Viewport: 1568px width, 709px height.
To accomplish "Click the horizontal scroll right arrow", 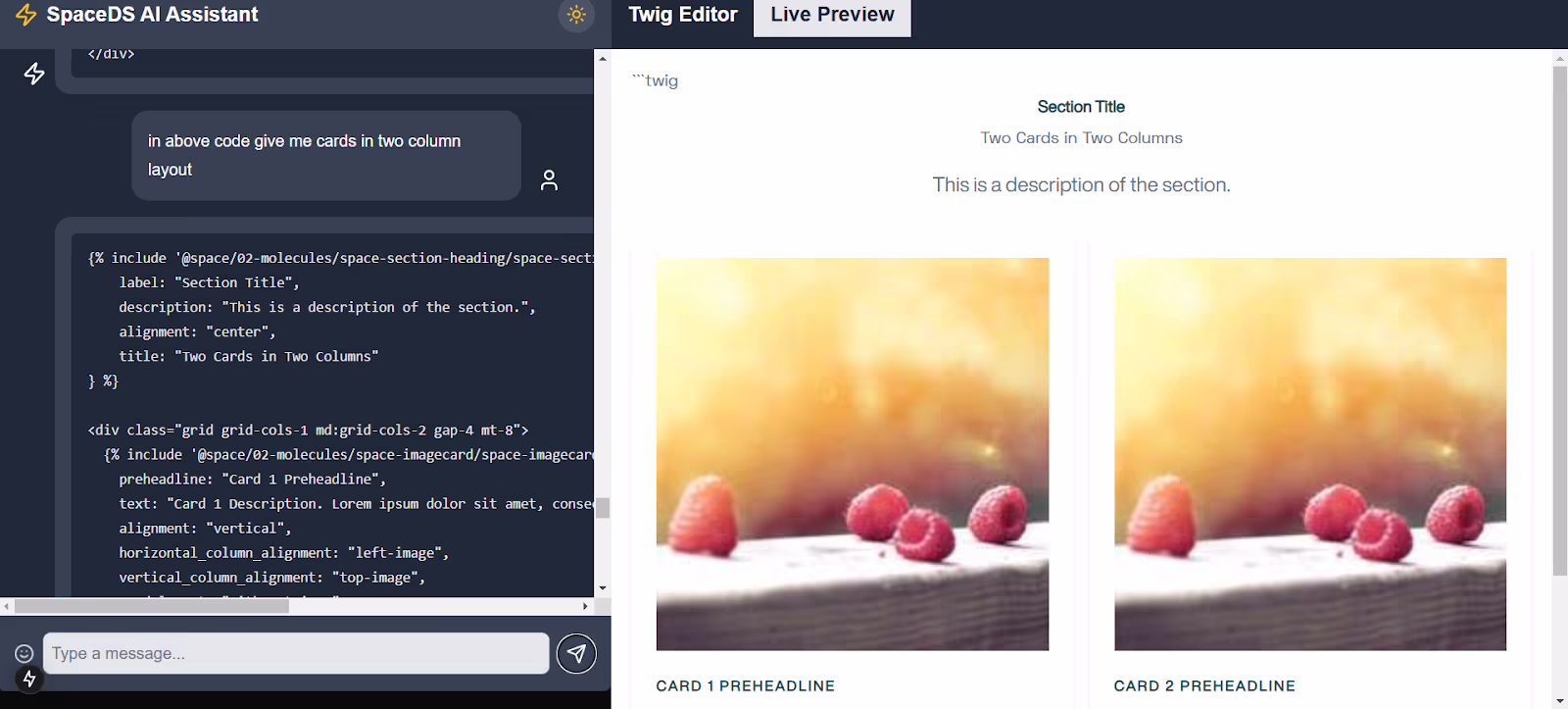I will pyautogui.click(x=585, y=606).
